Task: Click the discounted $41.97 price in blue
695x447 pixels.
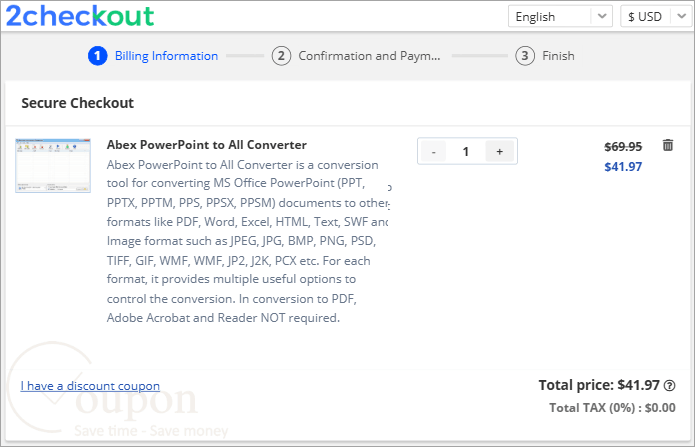Action: 623,167
